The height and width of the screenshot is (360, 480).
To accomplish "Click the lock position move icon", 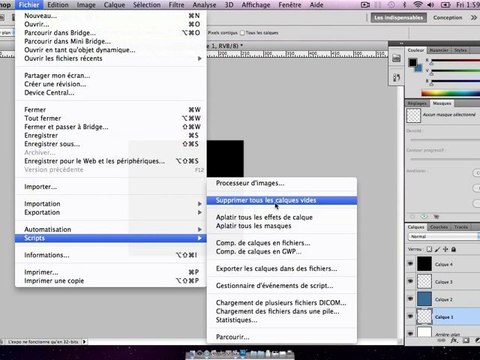I will pos(446,249).
